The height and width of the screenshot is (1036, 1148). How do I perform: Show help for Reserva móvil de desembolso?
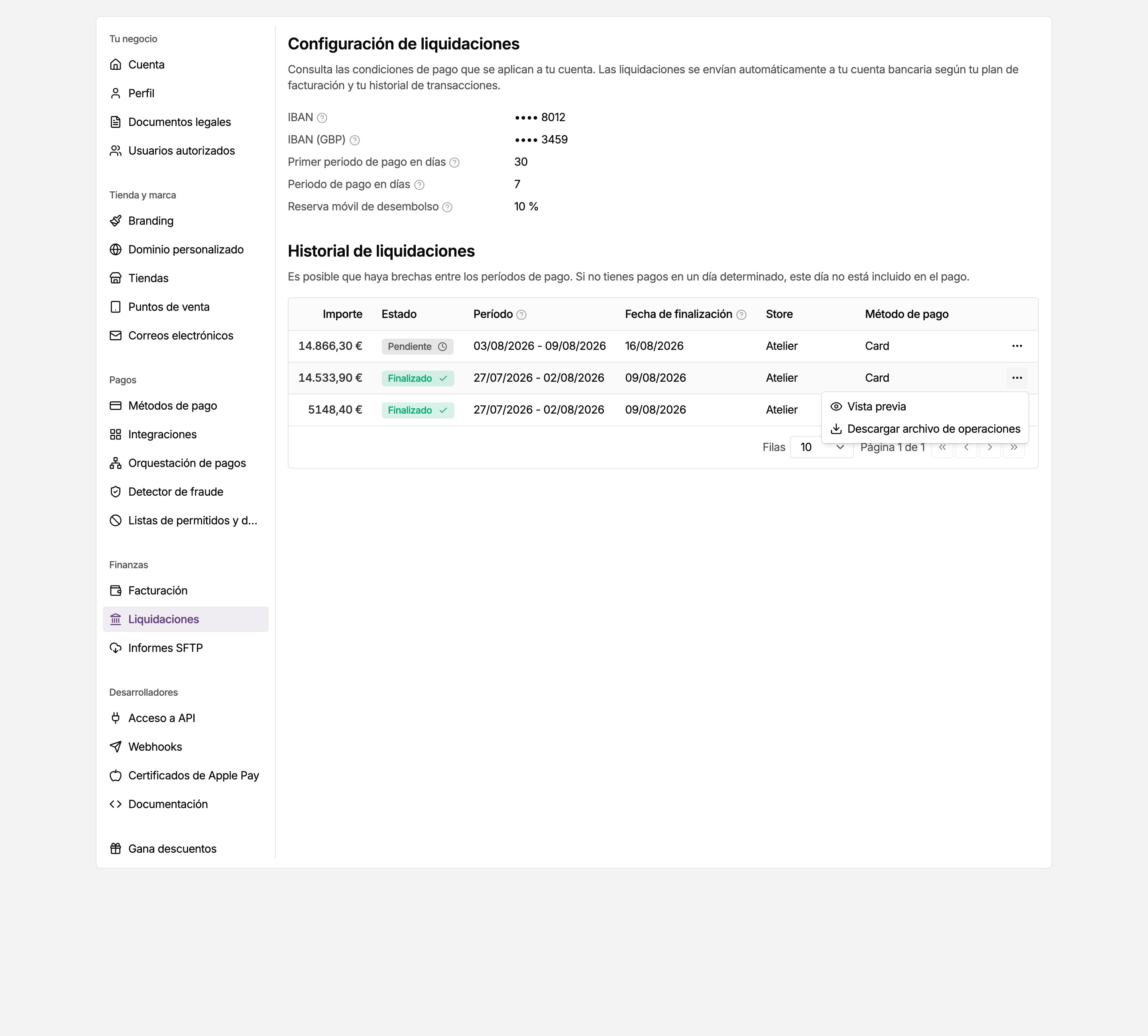coord(448,207)
